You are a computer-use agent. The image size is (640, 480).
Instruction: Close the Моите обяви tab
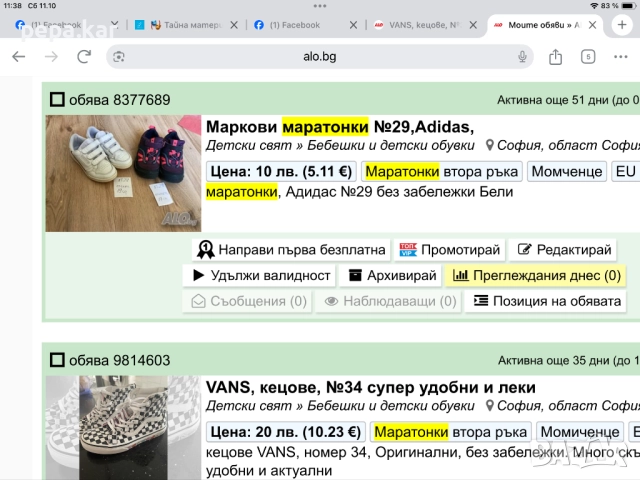click(592, 25)
